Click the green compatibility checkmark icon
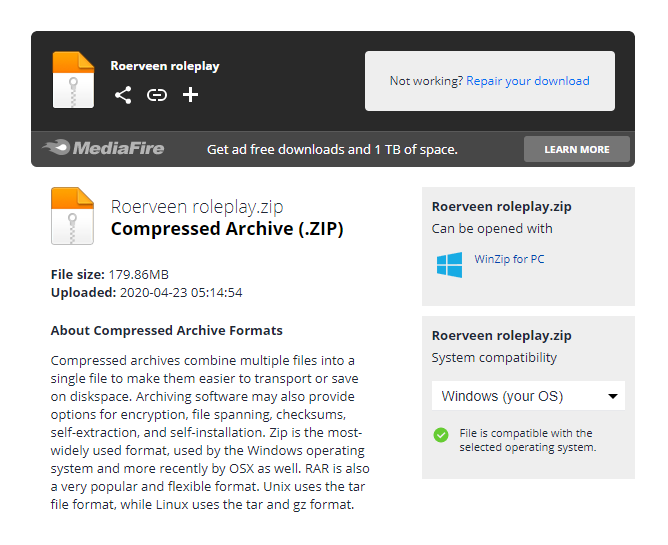This screenshot has height=545, width=668. (x=441, y=435)
